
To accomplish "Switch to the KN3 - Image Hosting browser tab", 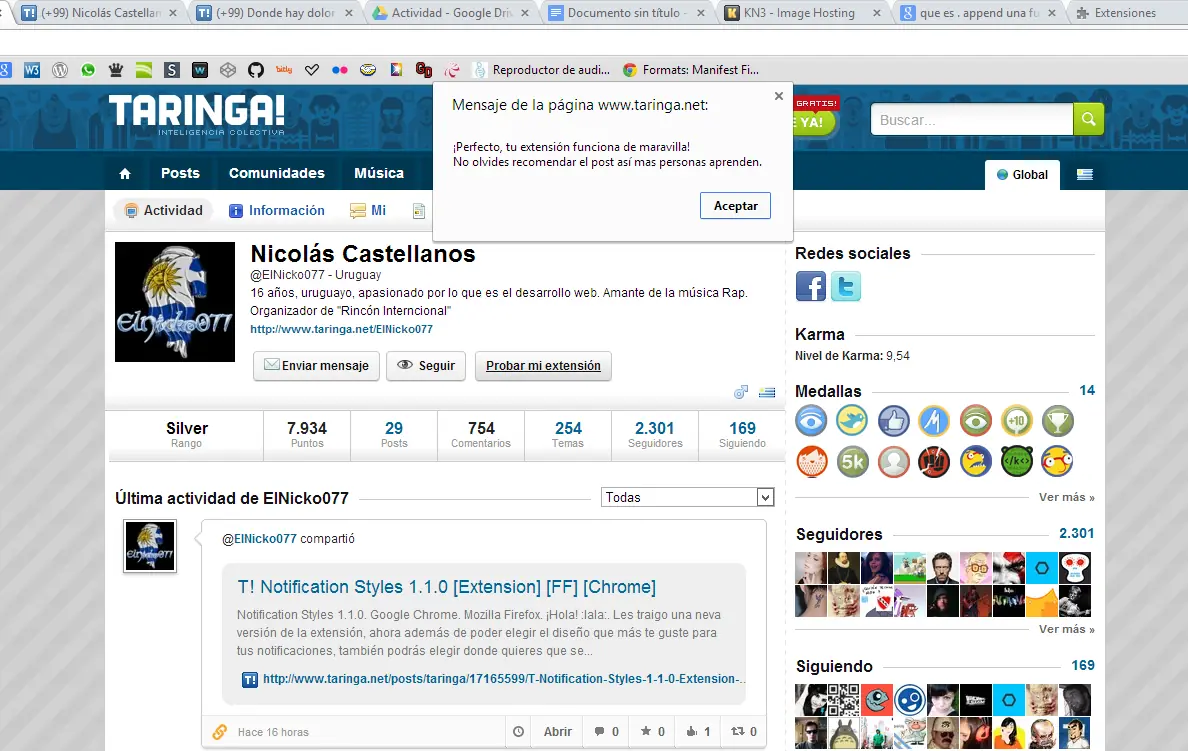I will [x=803, y=13].
